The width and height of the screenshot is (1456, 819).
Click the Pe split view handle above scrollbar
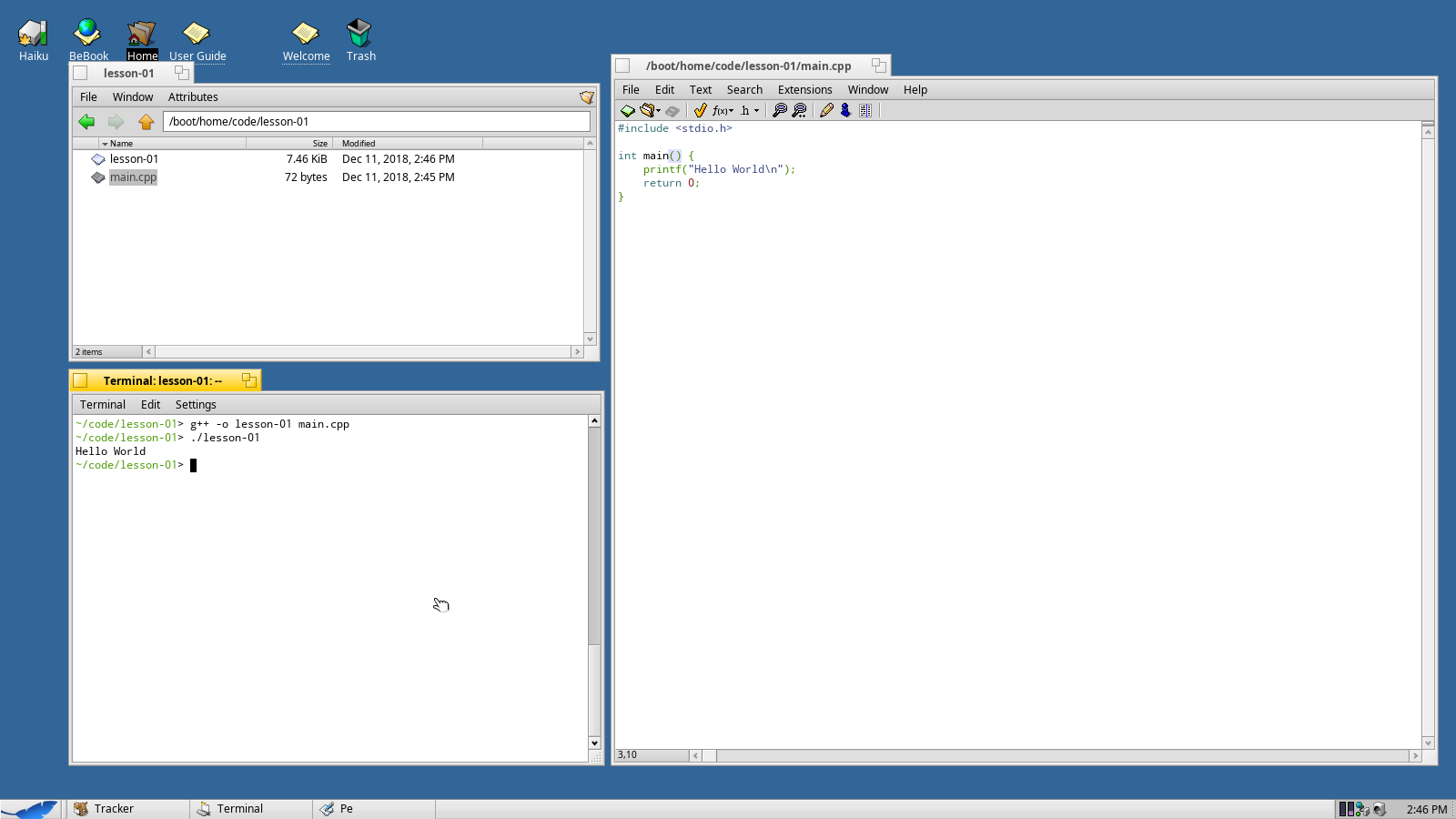click(1428, 124)
